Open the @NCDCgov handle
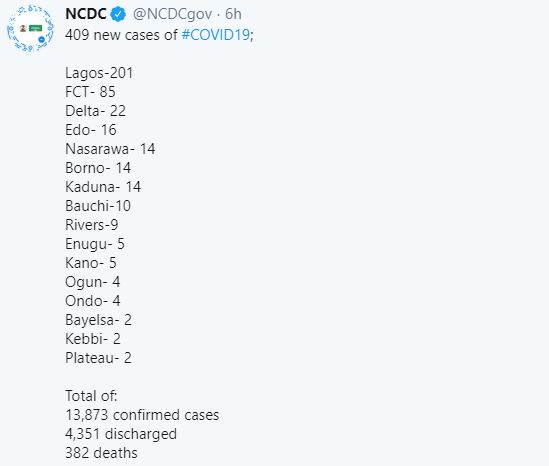Viewport: 549px width, 466px height. click(172, 14)
